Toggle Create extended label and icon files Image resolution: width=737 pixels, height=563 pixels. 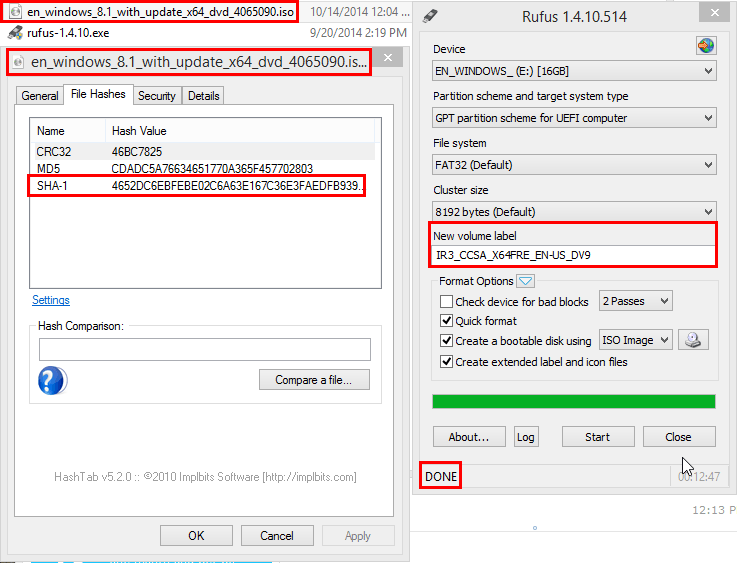(446, 362)
